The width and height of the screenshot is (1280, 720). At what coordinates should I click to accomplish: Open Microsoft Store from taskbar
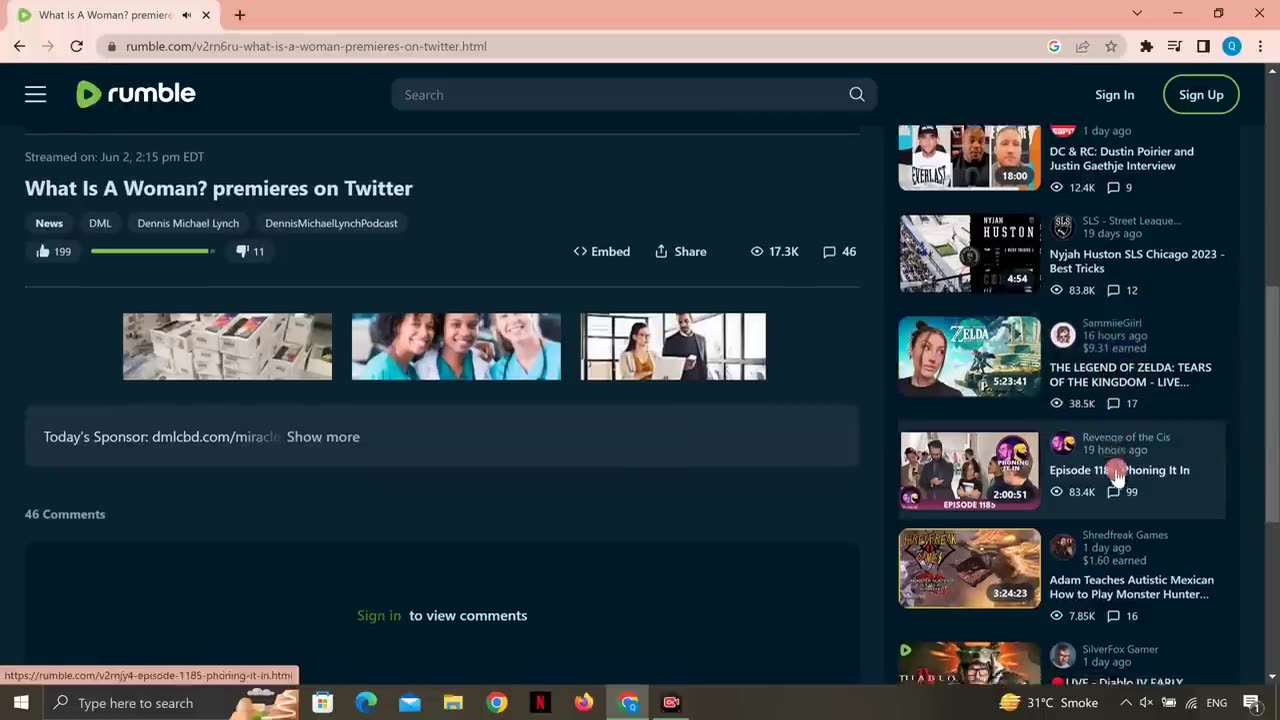tap(322, 702)
